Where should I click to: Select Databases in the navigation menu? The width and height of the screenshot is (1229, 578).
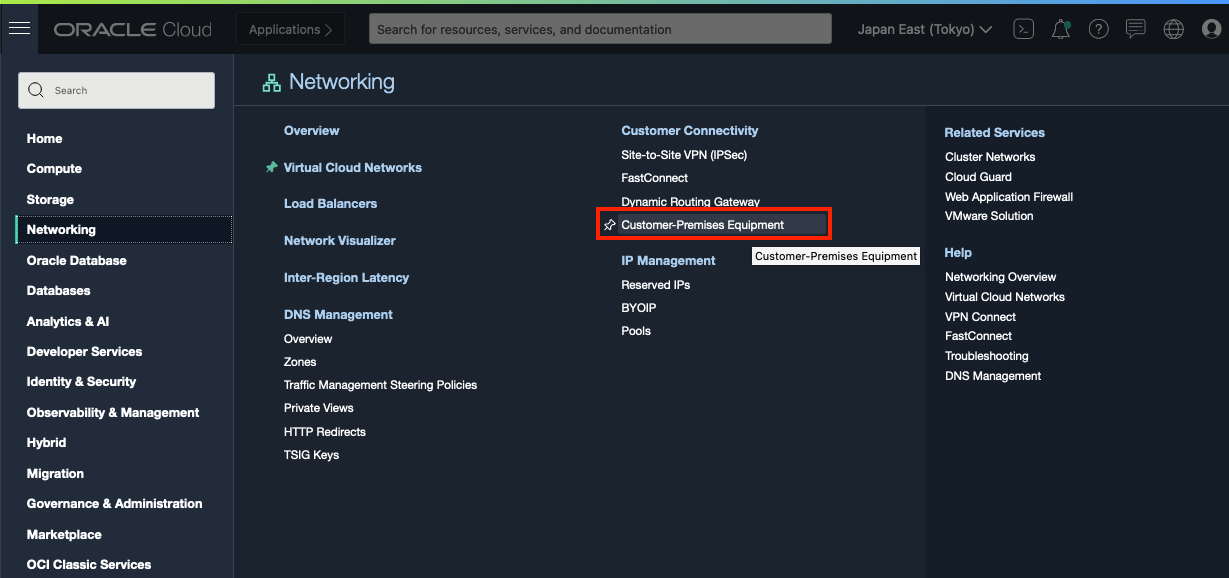coord(59,291)
